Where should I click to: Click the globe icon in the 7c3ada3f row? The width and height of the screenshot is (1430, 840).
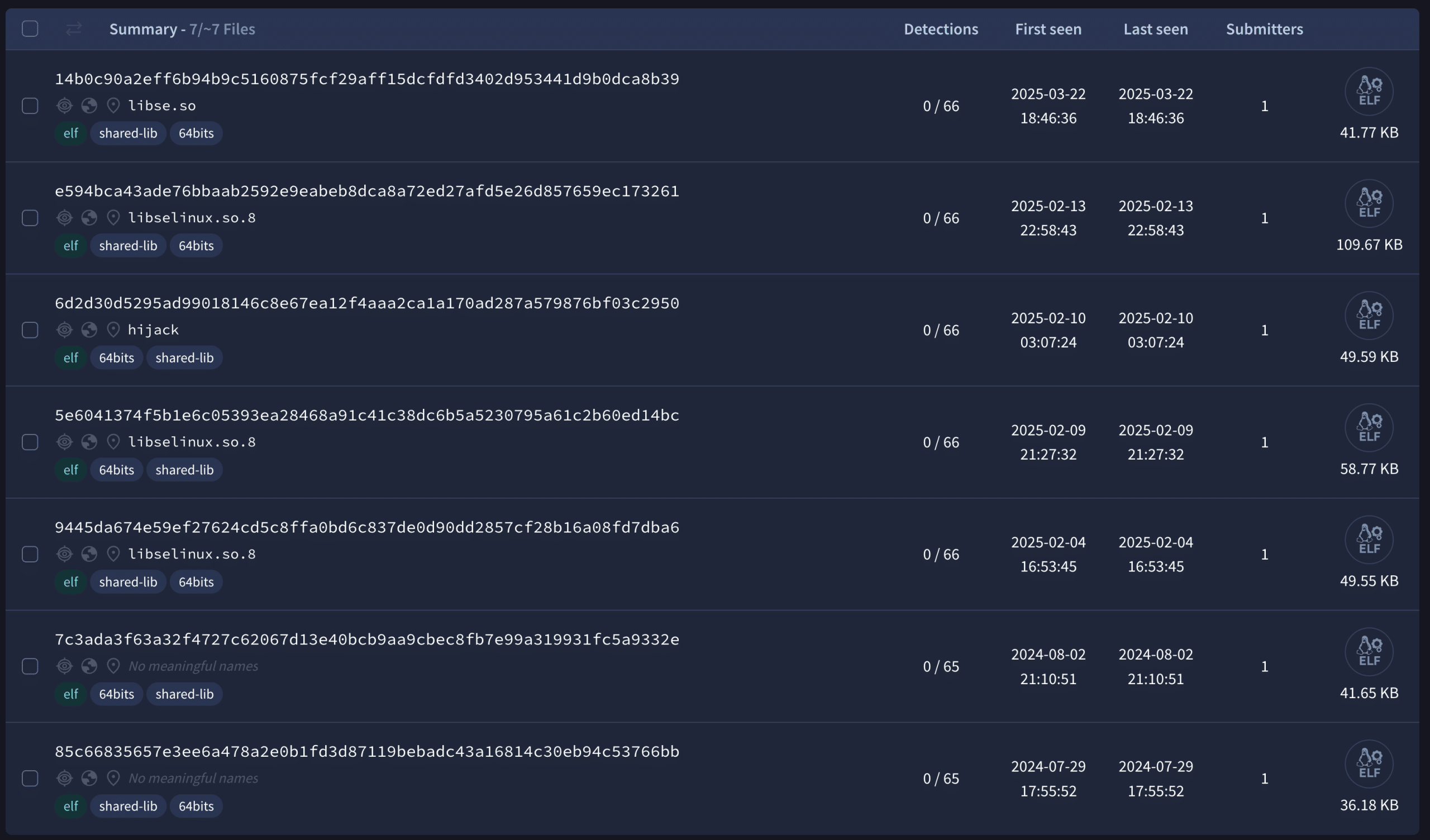click(89, 666)
